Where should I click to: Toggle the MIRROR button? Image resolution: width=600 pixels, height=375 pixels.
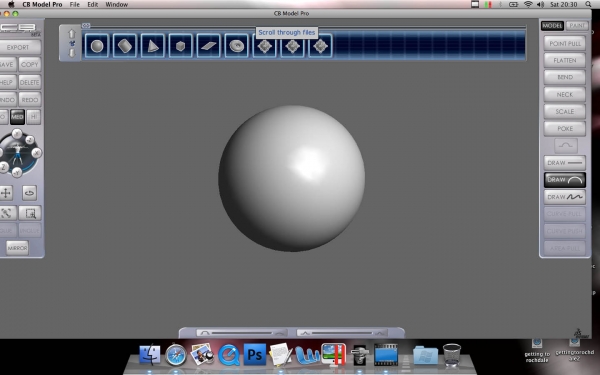pos(18,248)
